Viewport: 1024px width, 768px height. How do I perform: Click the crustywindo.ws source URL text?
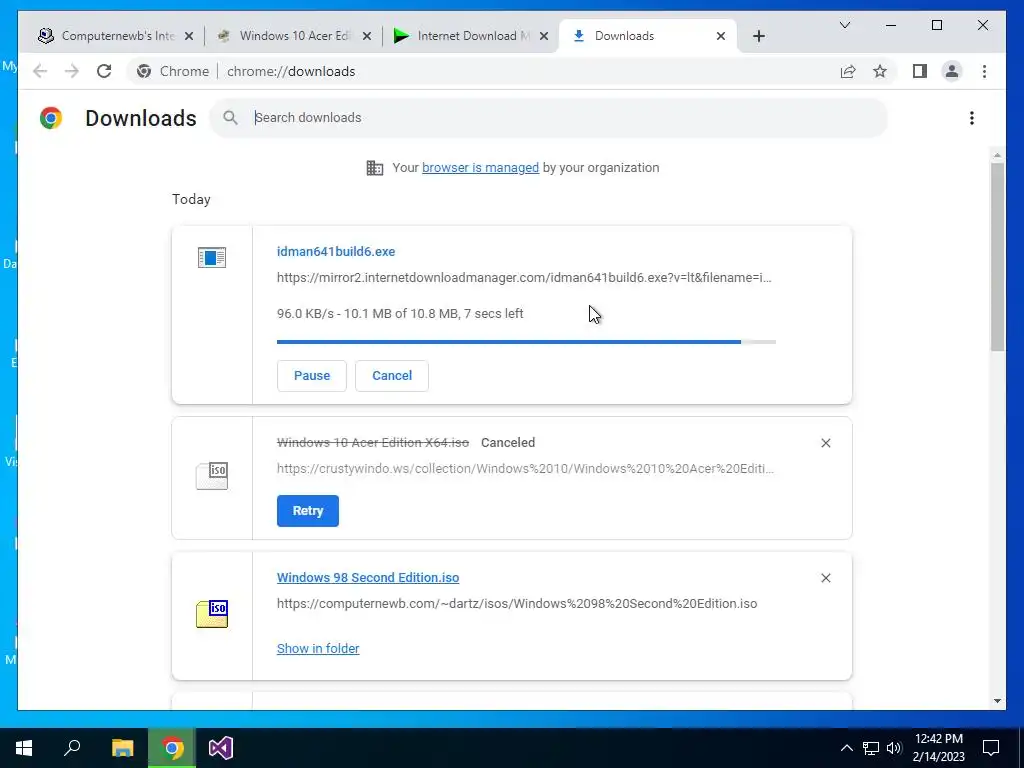pyautogui.click(x=525, y=468)
